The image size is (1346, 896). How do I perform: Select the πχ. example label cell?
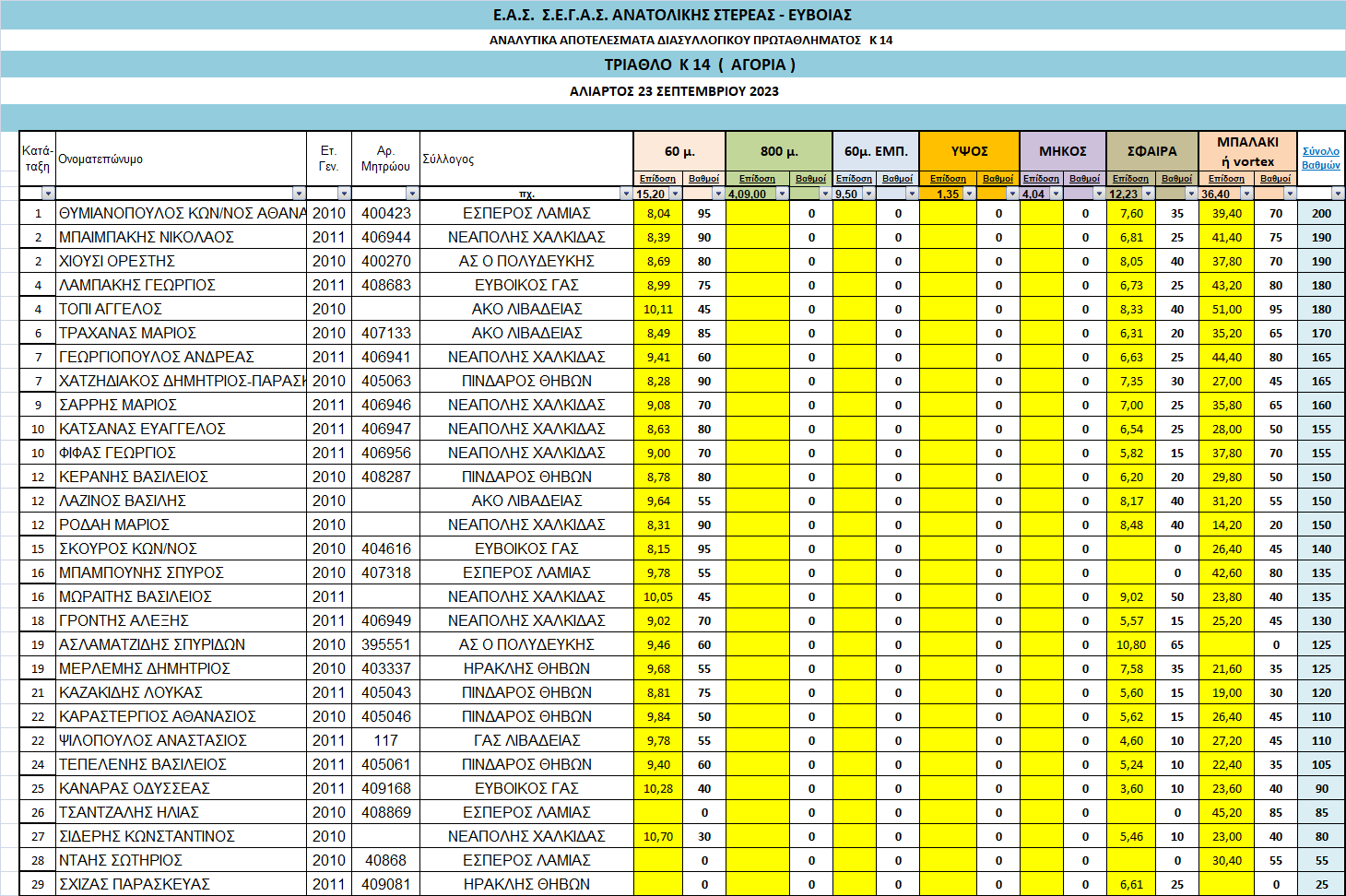pyautogui.click(x=526, y=194)
